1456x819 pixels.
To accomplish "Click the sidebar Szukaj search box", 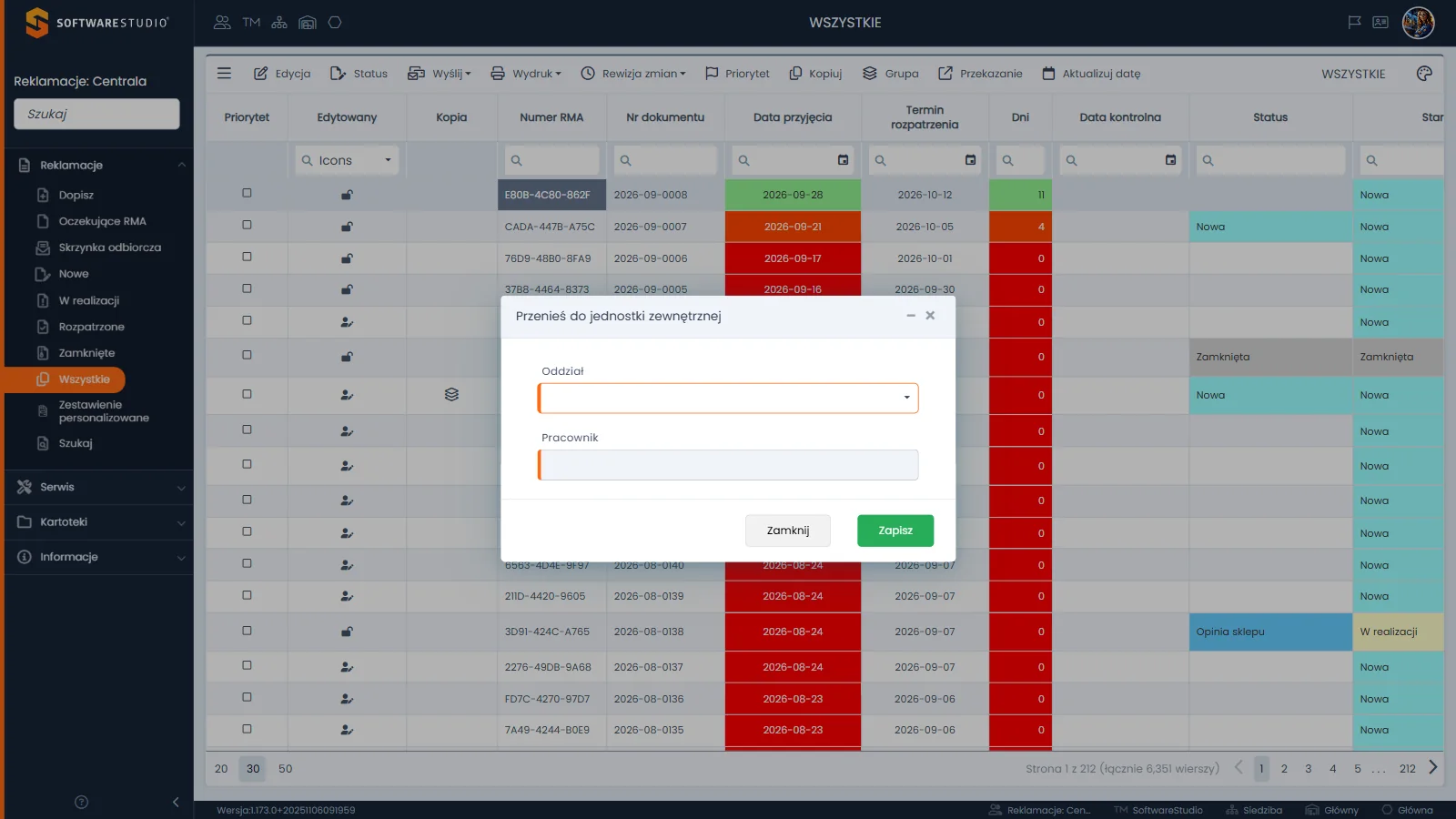I will point(96,114).
